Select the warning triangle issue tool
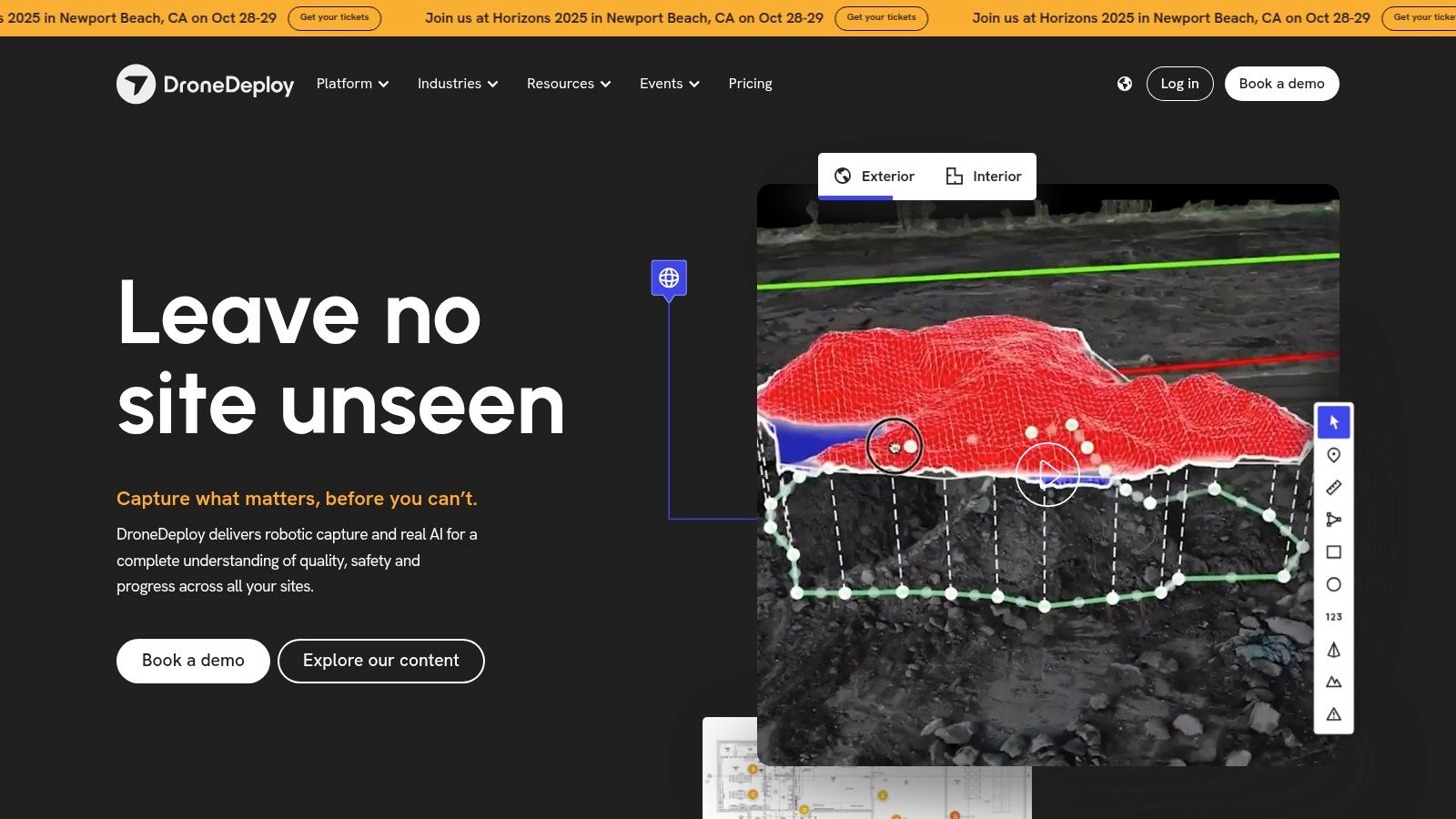Image resolution: width=1456 pixels, height=819 pixels. (x=1334, y=714)
